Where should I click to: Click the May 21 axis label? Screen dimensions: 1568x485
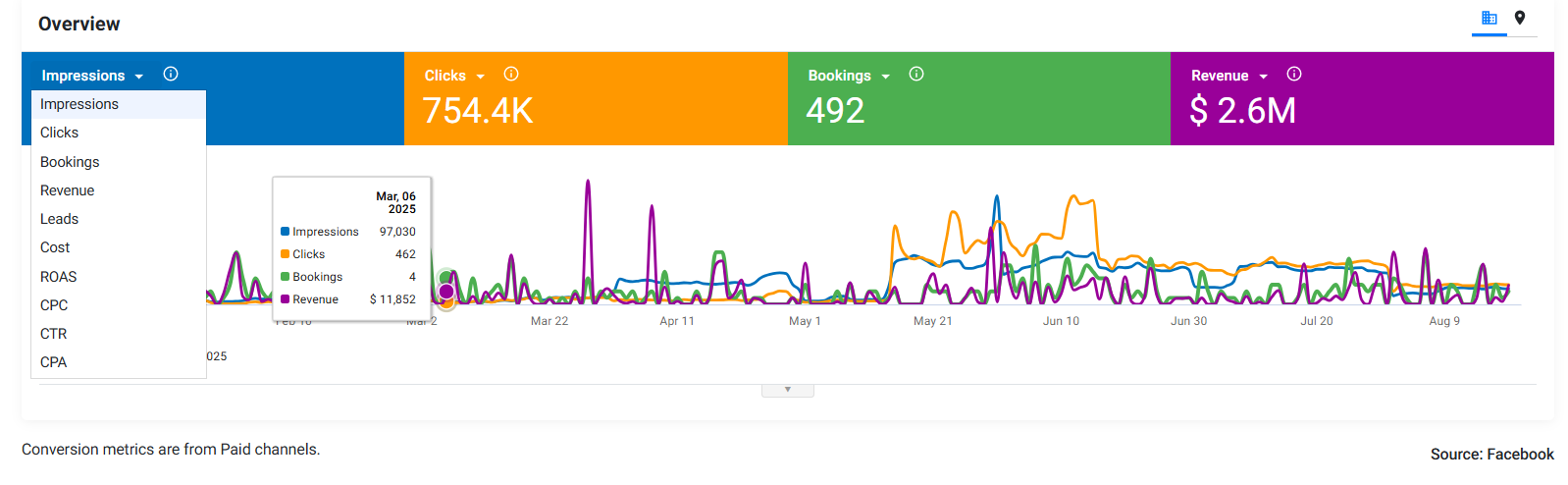(x=933, y=321)
